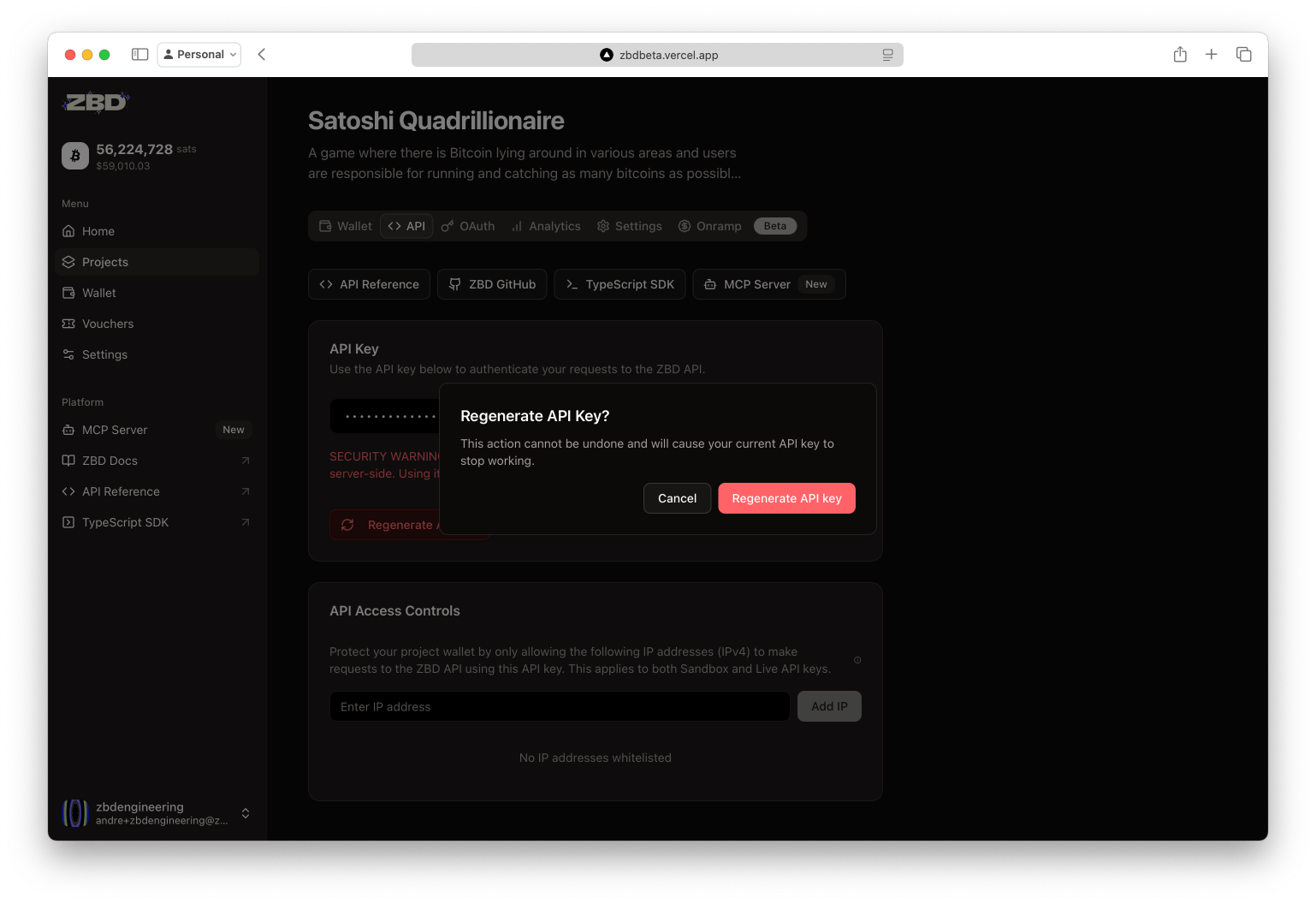Screen dimensions: 1316x904
Task: Click the MCP Server robot icon in sidebar
Action: tap(68, 430)
